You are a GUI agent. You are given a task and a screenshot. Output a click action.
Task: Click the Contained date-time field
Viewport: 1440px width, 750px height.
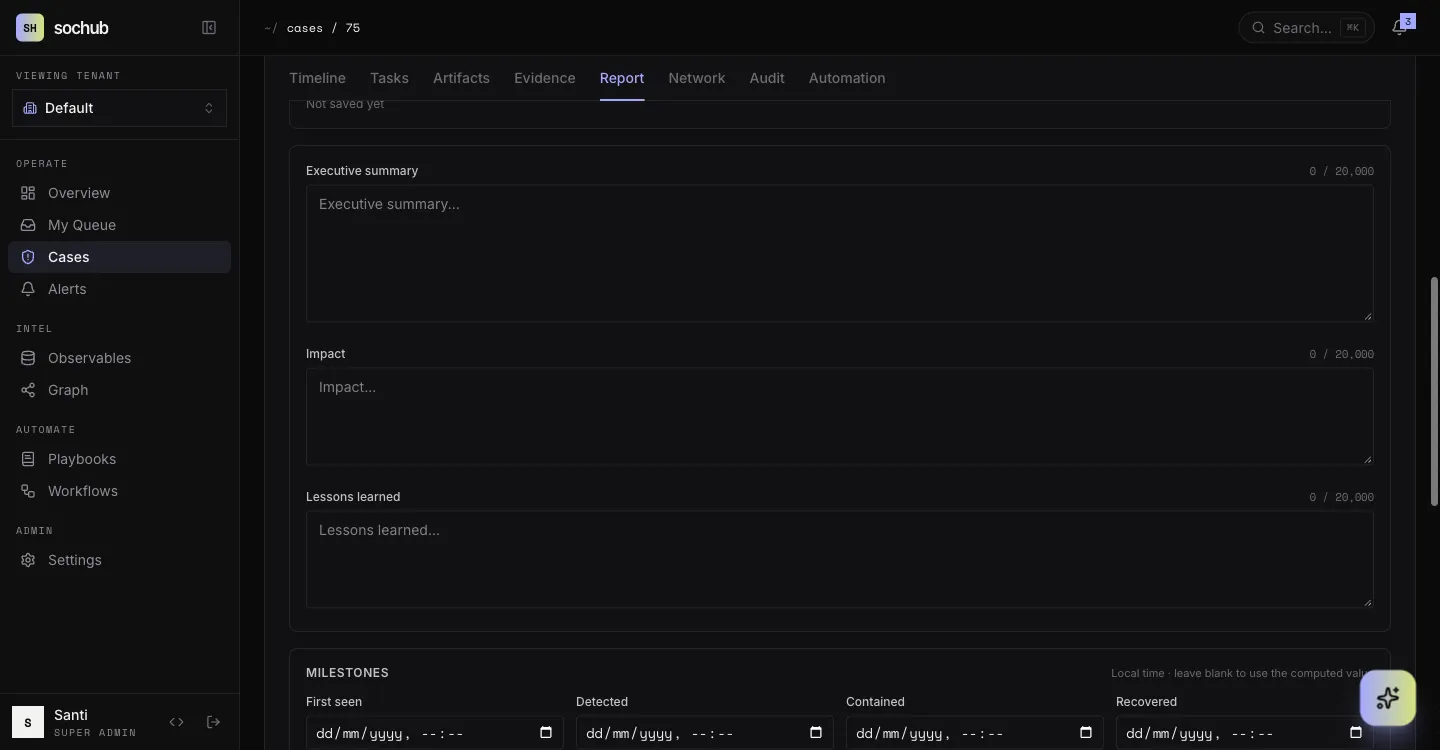974,733
